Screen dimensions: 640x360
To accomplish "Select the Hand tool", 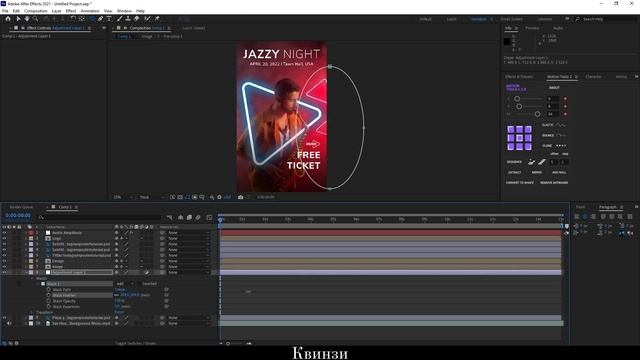I will coord(27,19).
